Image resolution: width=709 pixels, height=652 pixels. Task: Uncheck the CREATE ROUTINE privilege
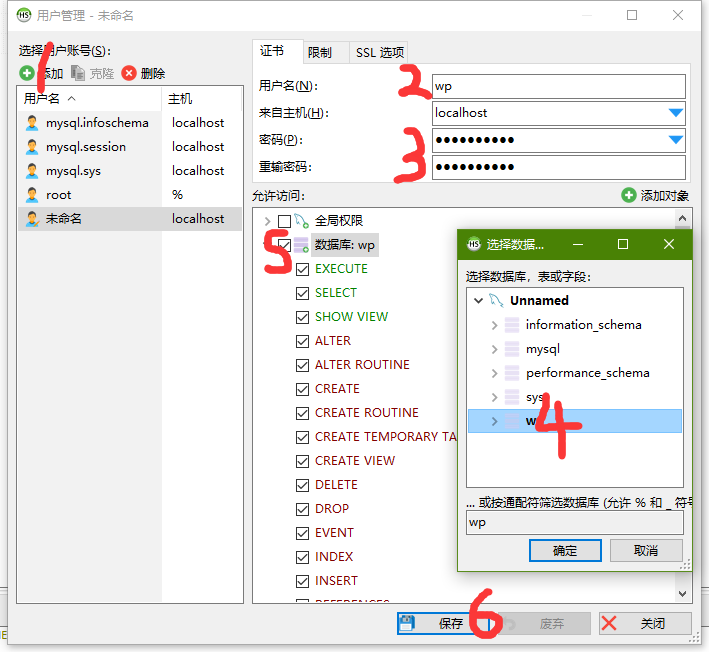tap(303, 413)
